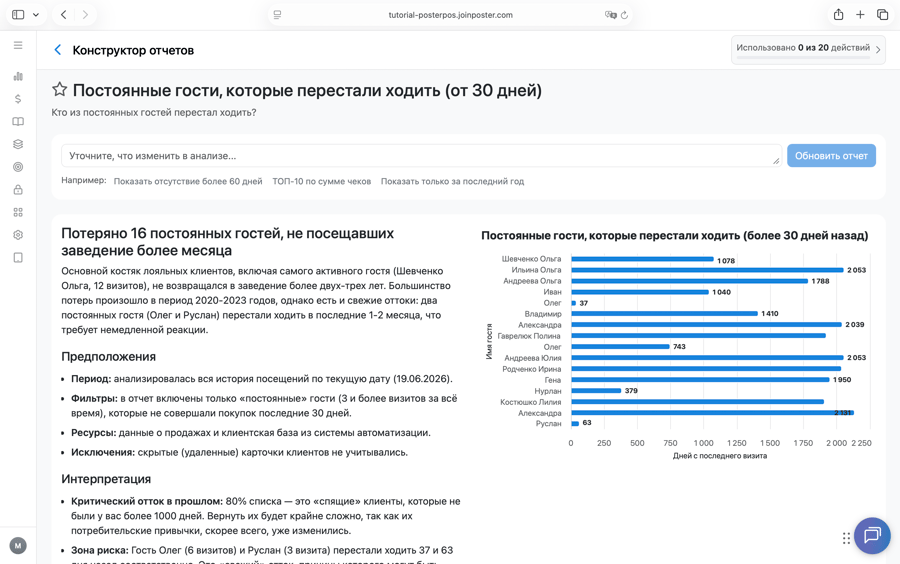
Task: Open the settings gear sidebar icon
Action: tap(18, 235)
